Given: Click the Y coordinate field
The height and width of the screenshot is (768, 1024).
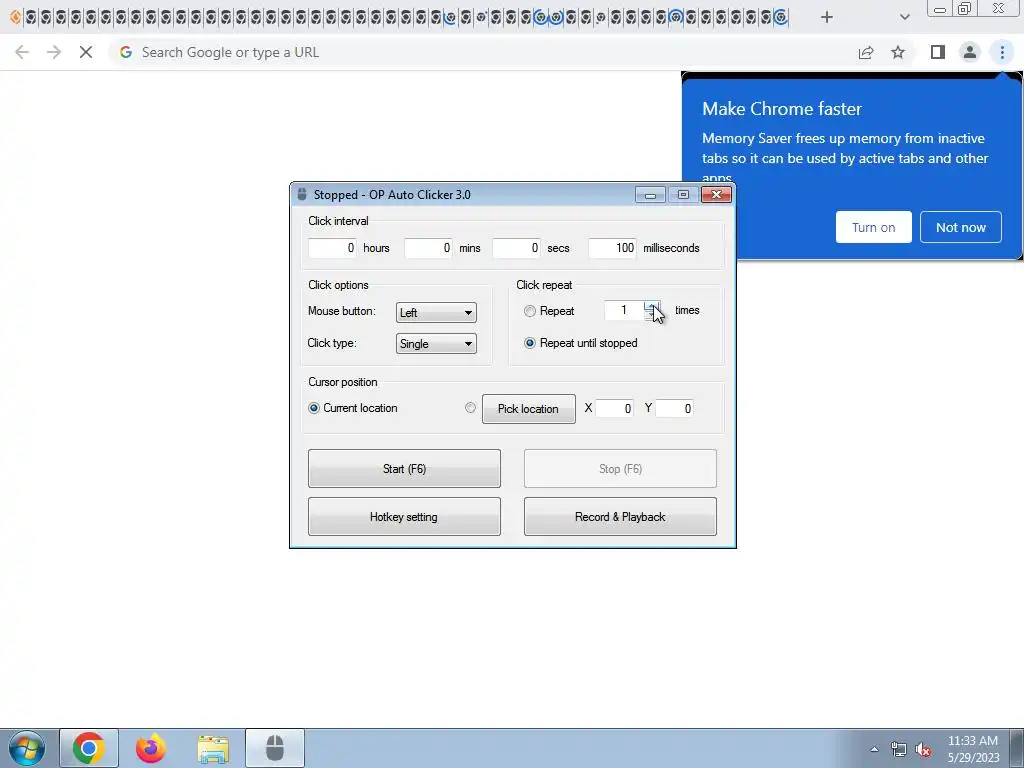Looking at the screenshot, I should 674,409.
